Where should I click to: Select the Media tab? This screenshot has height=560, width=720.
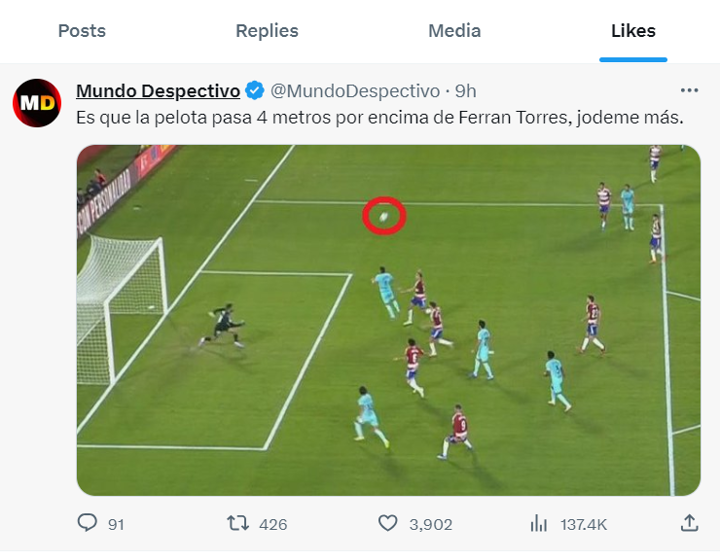454,31
